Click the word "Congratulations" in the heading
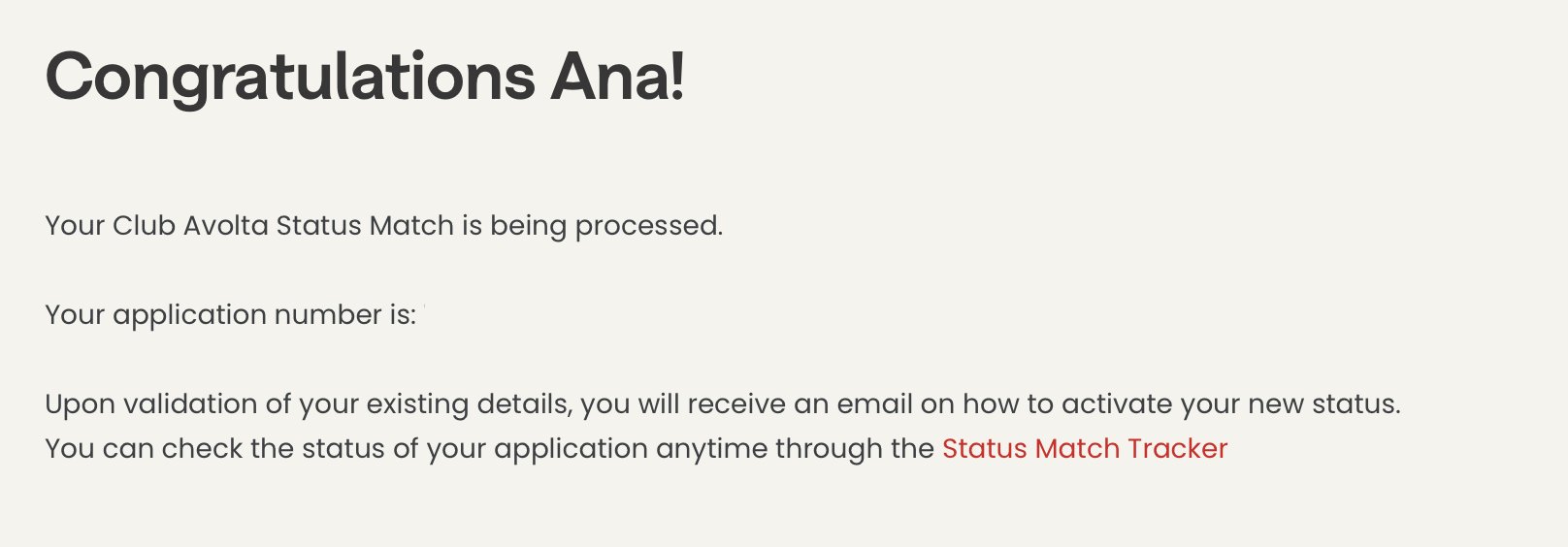 coord(289,77)
